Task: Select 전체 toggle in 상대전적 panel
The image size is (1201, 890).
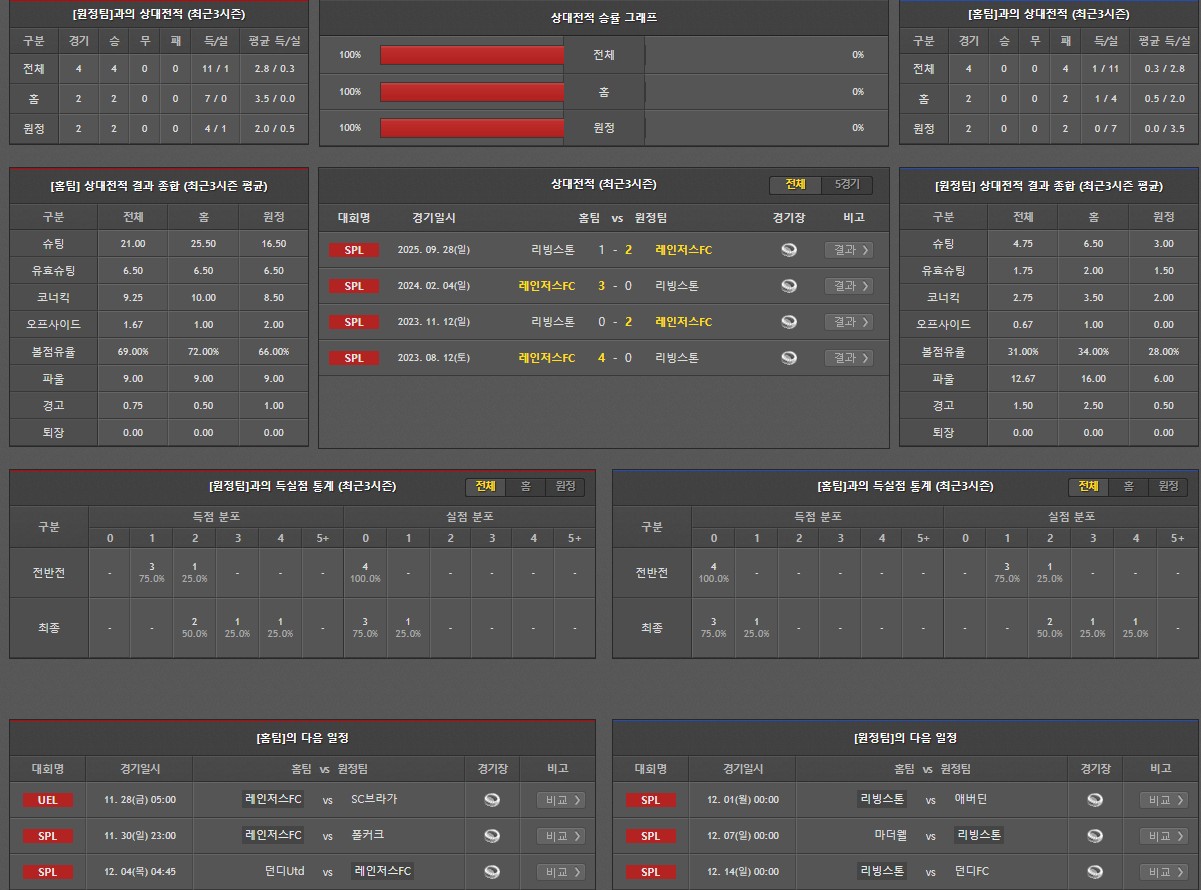Action: click(795, 185)
